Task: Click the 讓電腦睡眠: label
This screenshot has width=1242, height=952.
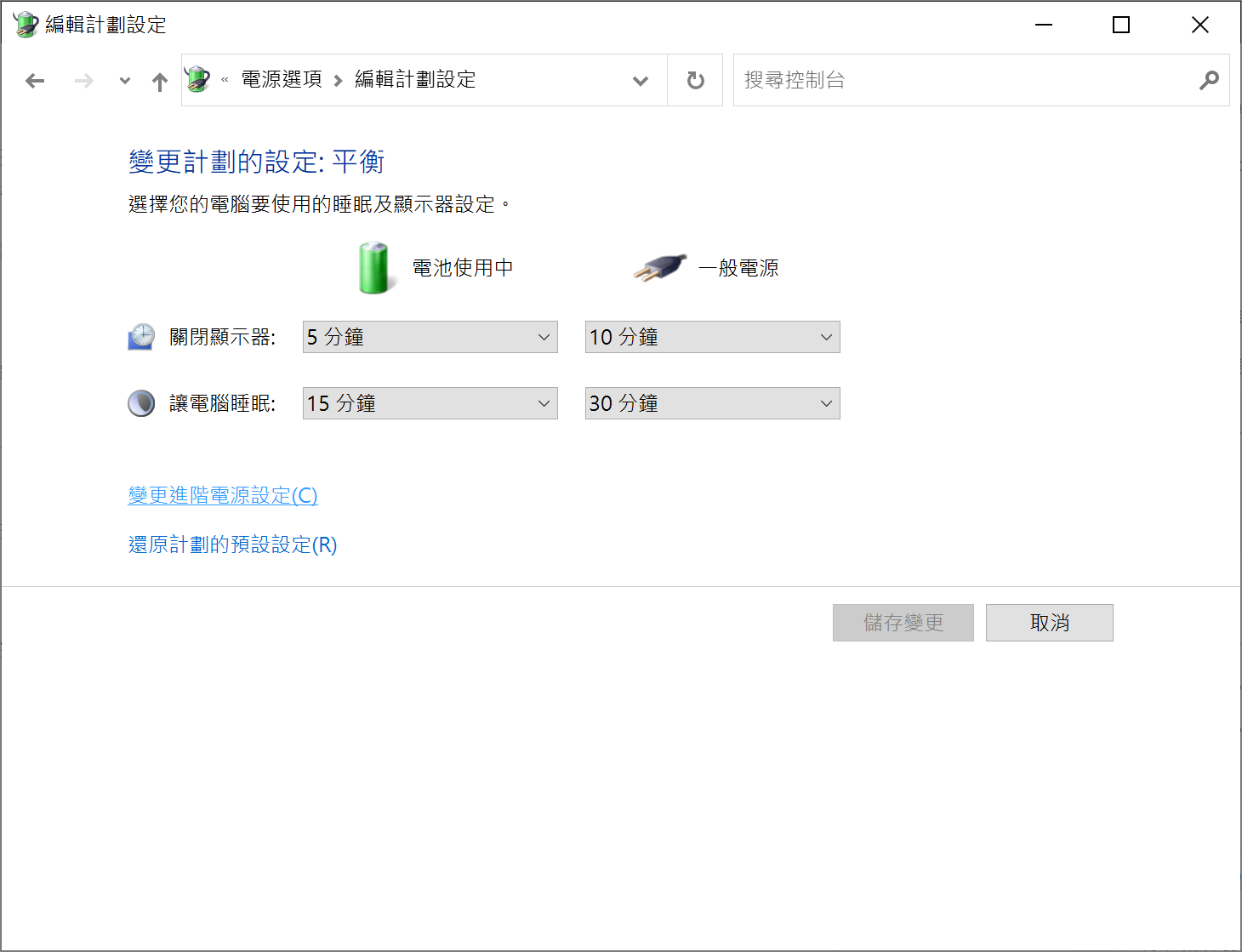Action: (x=222, y=403)
